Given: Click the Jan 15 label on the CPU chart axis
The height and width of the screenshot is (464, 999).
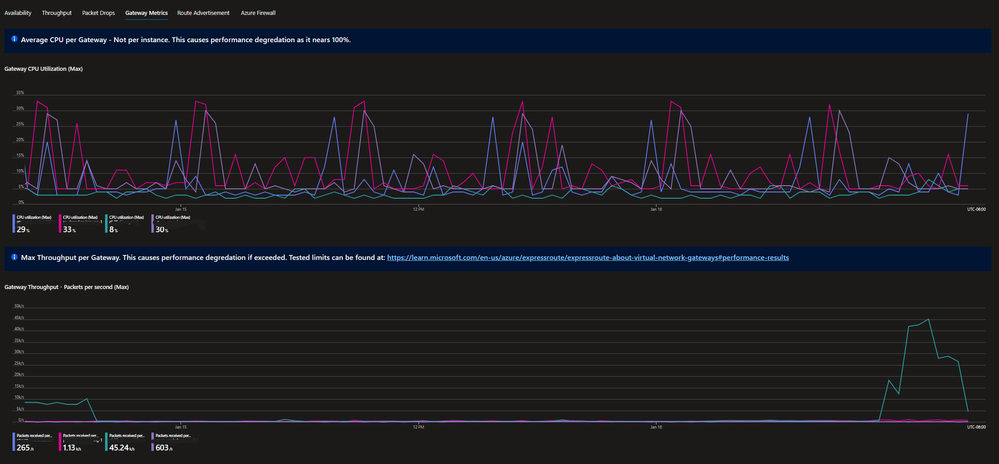Looking at the screenshot, I should (180, 208).
